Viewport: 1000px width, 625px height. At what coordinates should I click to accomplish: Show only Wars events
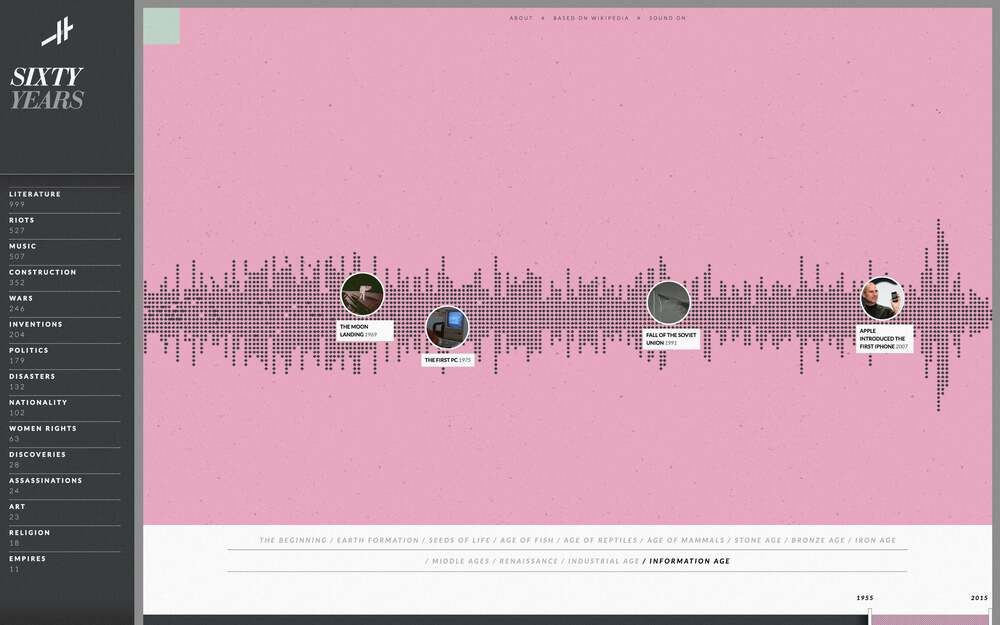tap(21, 298)
